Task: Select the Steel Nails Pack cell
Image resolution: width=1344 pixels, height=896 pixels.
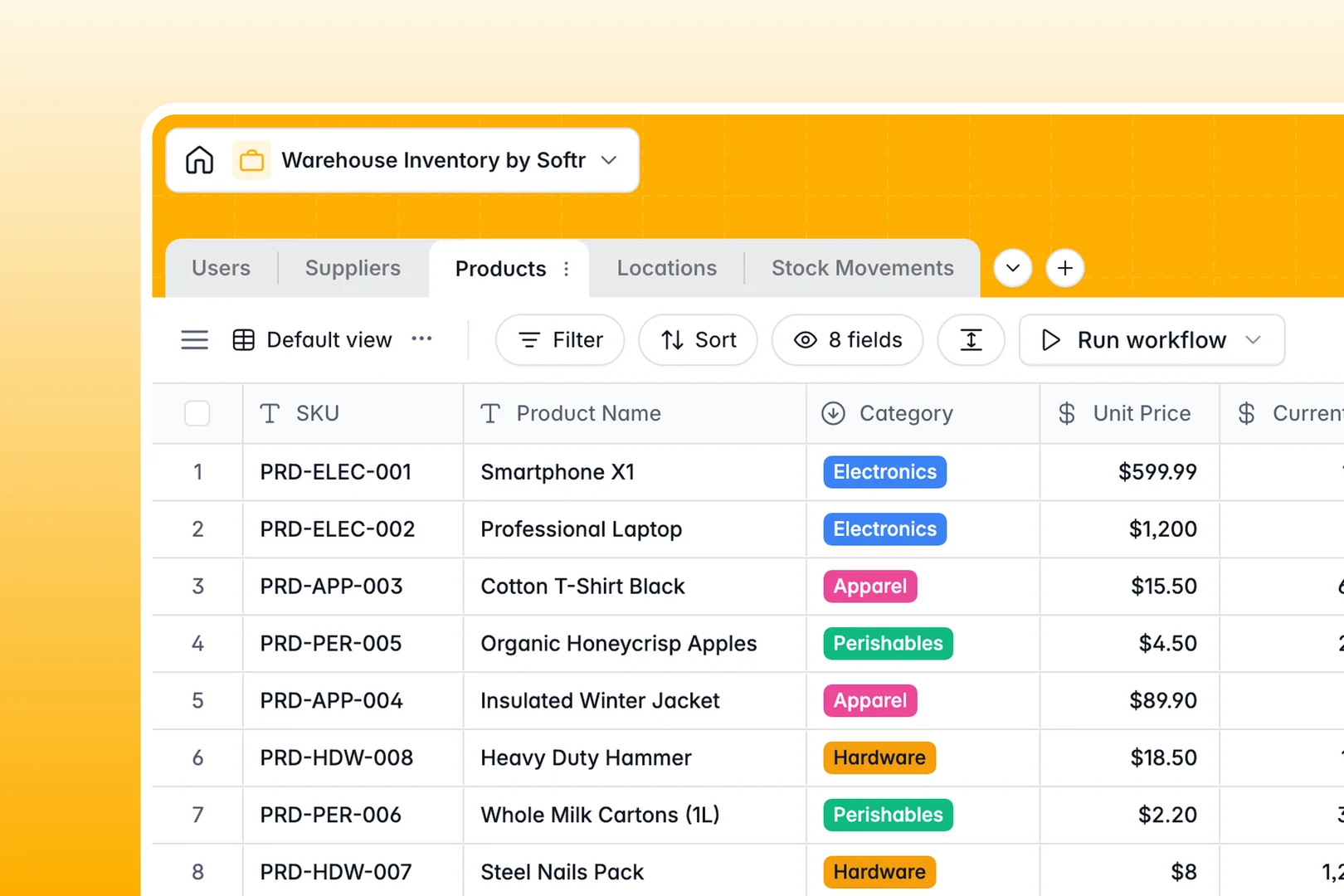Action: [x=635, y=871]
